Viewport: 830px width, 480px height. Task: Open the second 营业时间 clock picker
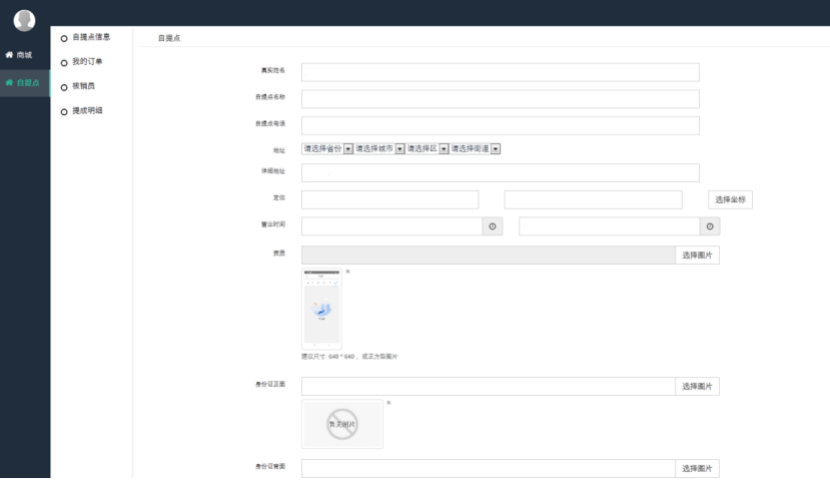(x=709, y=227)
